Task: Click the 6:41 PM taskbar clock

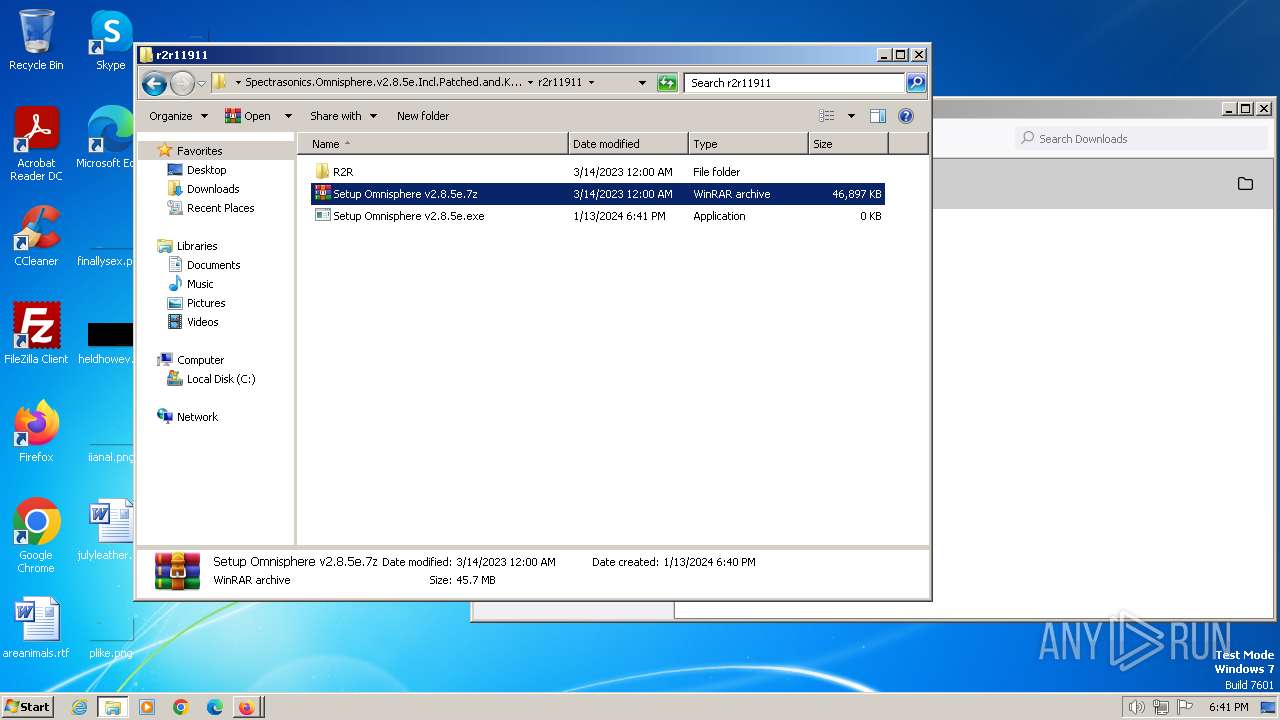Action: [x=1229, y=707]
